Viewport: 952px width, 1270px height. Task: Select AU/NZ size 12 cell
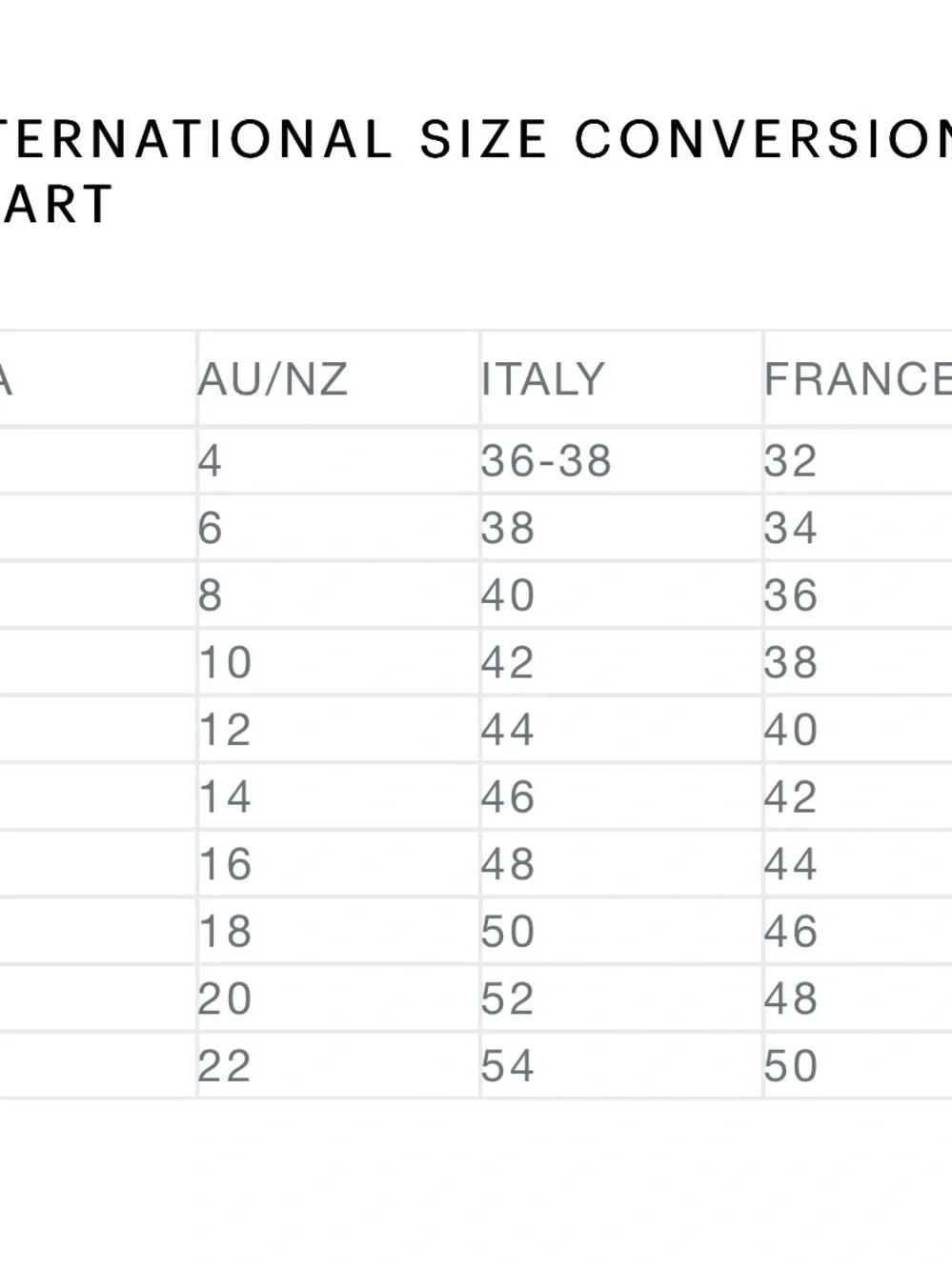[338, 730]
